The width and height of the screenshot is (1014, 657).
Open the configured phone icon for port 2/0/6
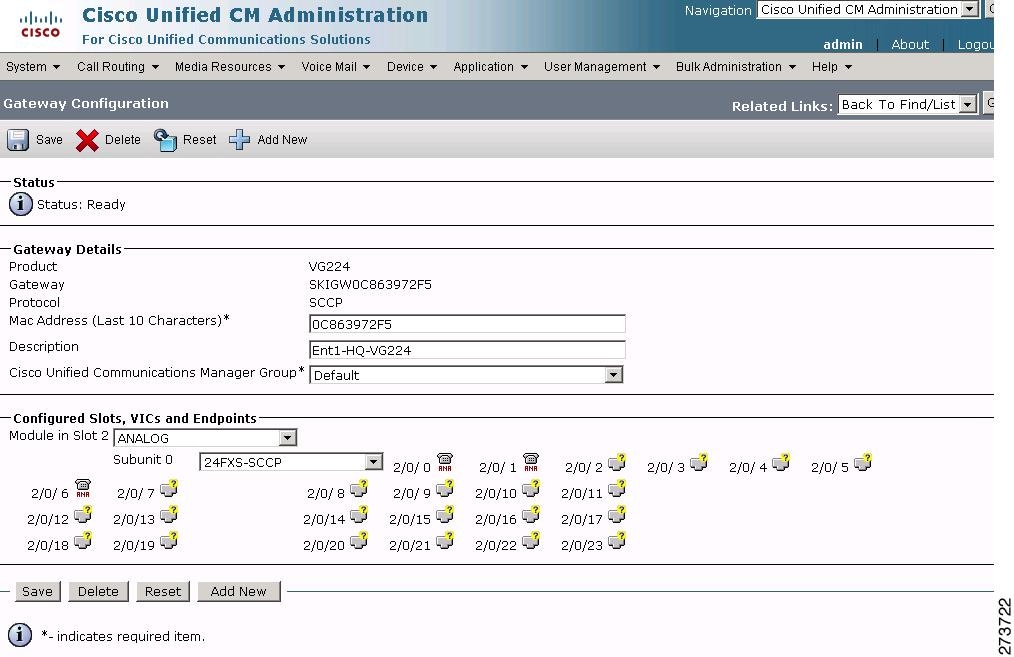83,488
